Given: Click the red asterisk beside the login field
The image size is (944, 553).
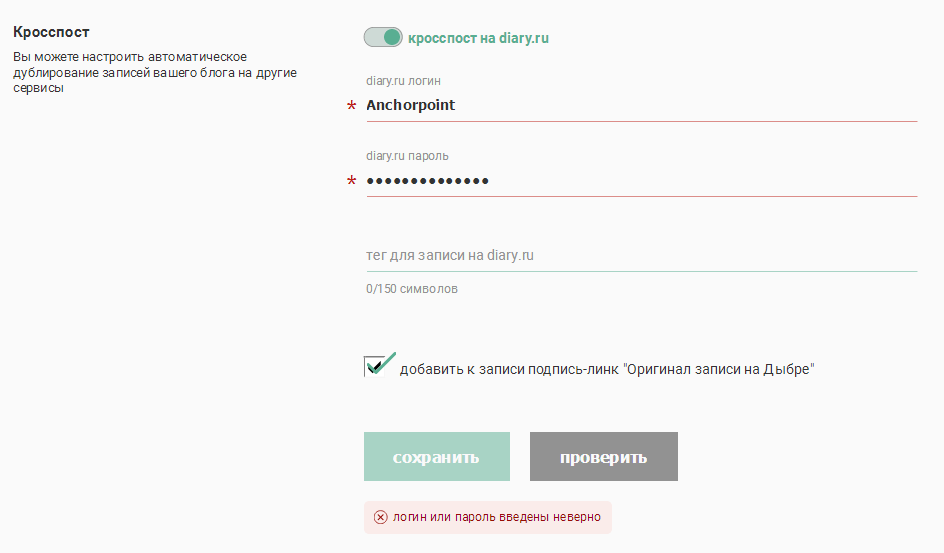Looking at the screenshot, I should click(x=351, y=107).
